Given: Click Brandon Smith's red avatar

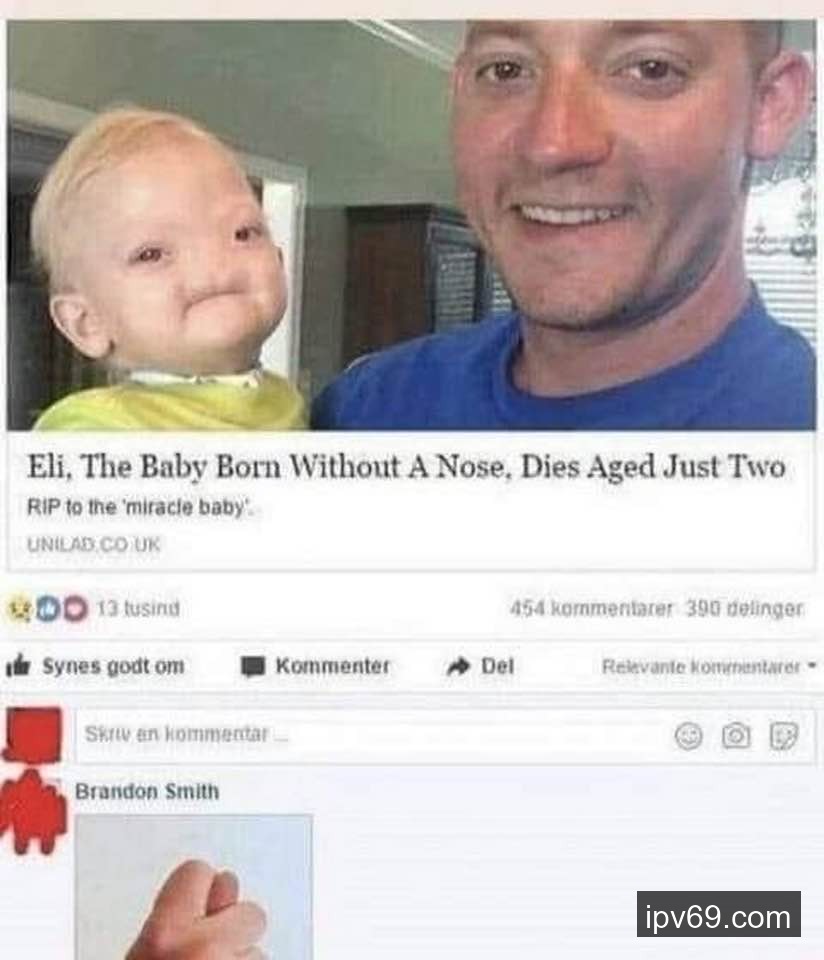Looking at the screenshot, I should pyautogui.click(x=34, y=812).
